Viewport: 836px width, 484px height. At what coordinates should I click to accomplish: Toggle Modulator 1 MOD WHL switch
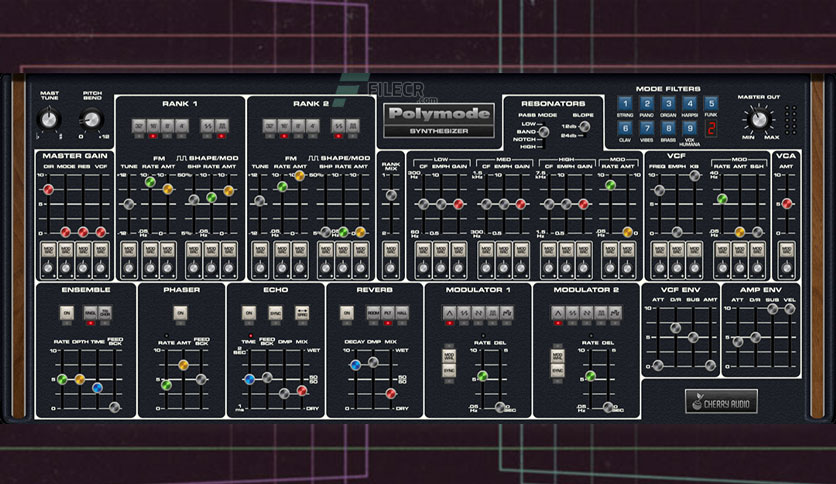(x=449, y=356)
